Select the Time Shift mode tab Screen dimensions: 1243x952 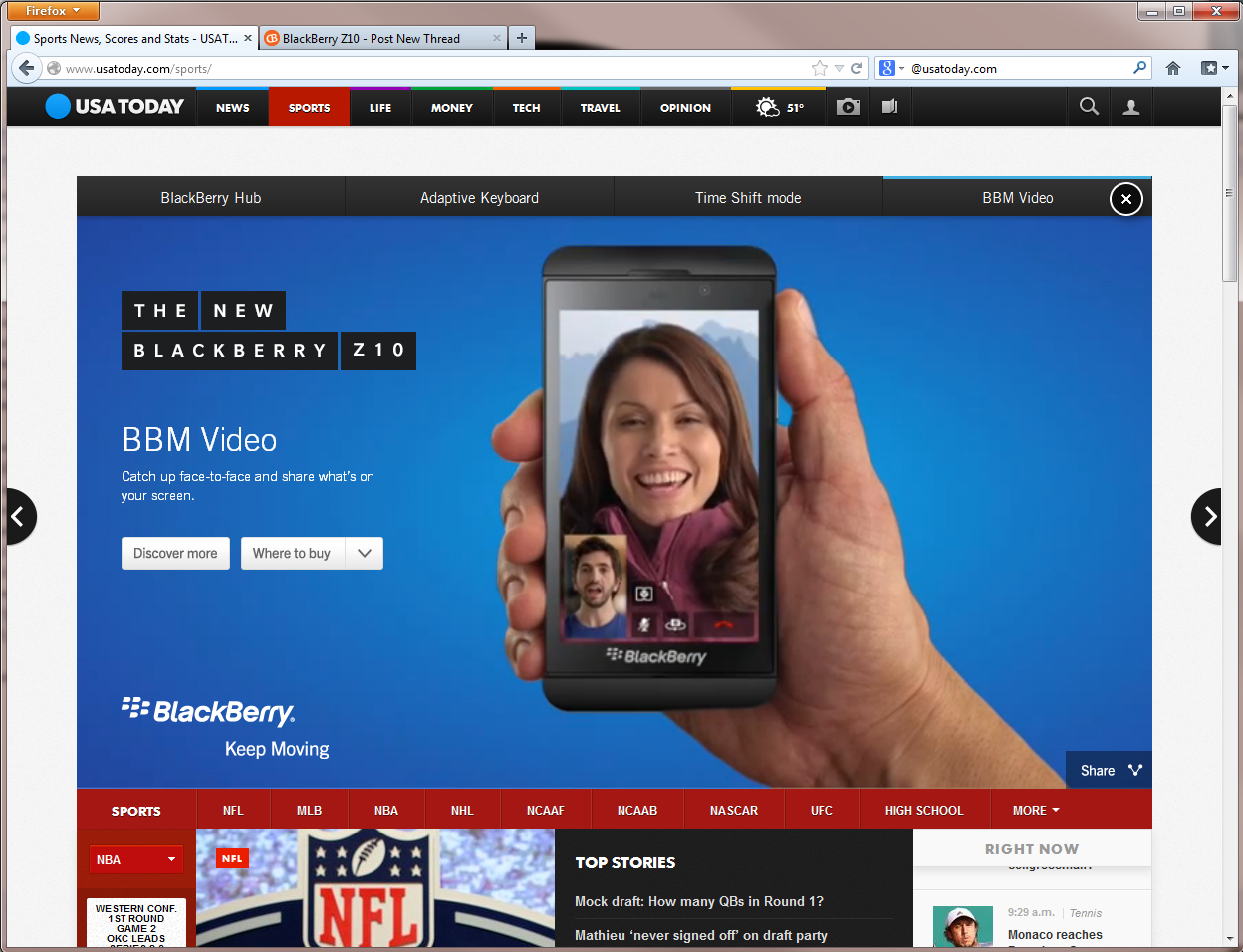pos(748,198)
